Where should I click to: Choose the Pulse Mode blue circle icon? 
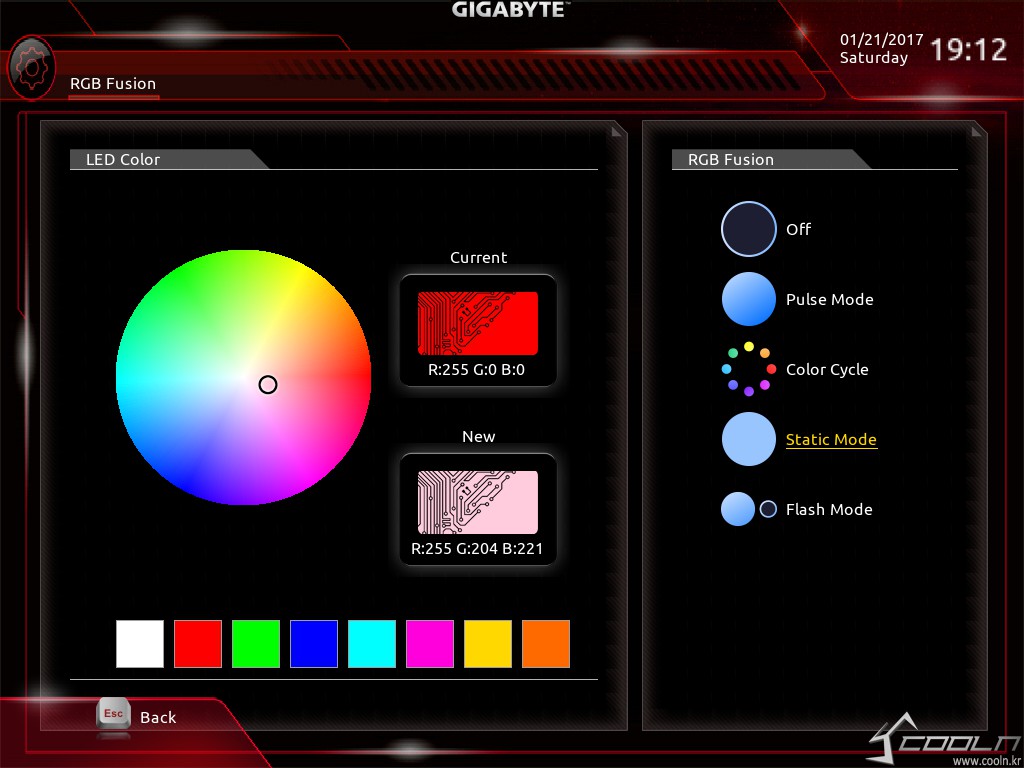click(748, 299)
